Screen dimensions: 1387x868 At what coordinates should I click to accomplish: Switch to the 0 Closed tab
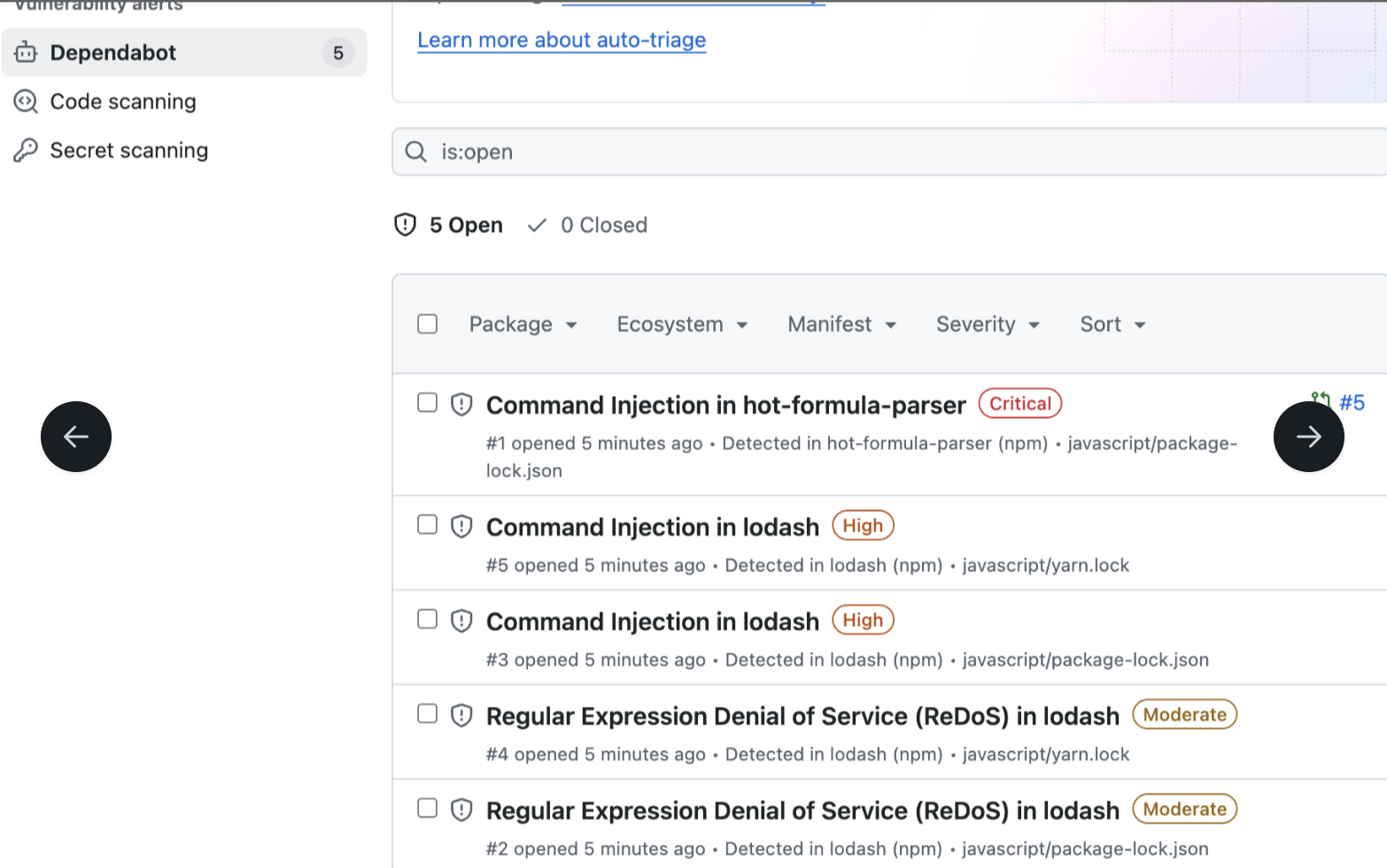point(603,225)
